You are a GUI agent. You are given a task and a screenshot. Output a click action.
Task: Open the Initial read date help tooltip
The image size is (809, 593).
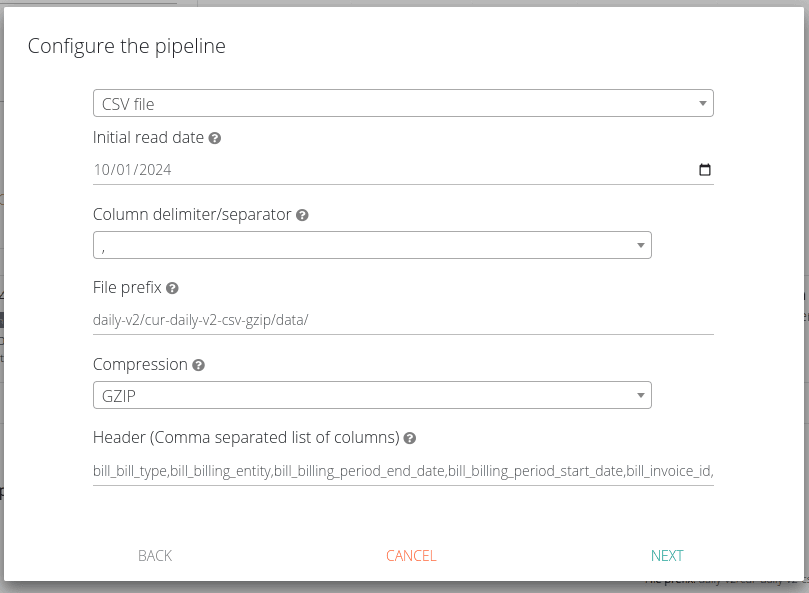coord(215,138)
